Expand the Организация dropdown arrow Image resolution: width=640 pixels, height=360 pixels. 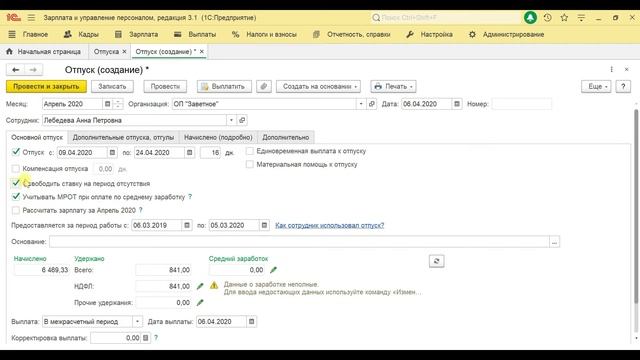[361, 104]
